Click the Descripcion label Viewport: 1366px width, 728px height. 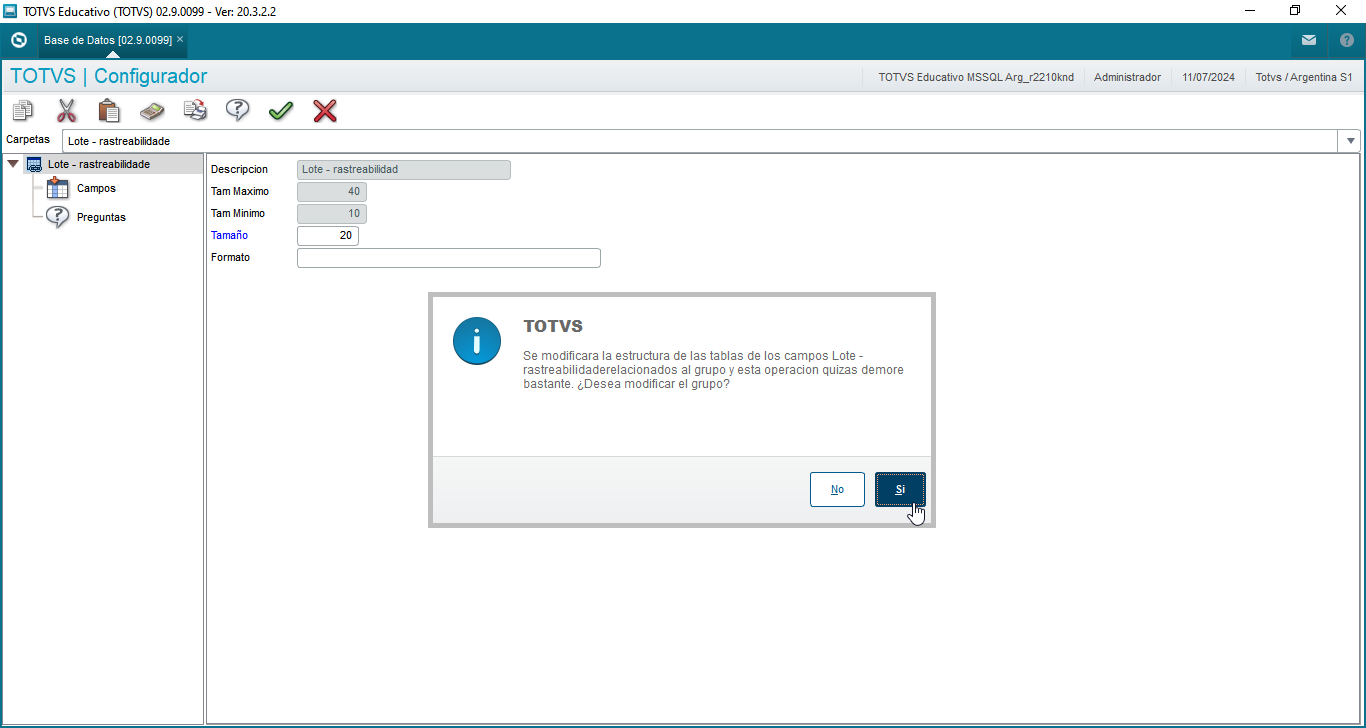(239, 170)
